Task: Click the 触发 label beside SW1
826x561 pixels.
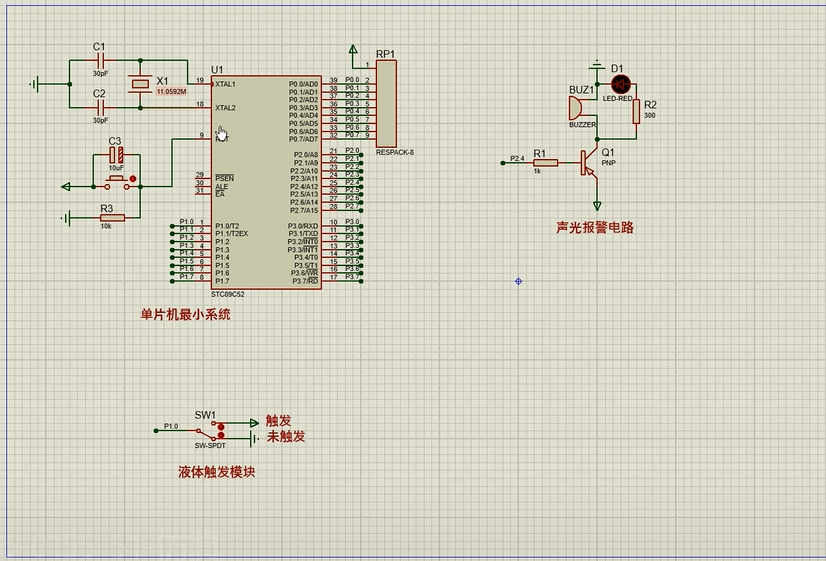Action: (x=278, y=421)
